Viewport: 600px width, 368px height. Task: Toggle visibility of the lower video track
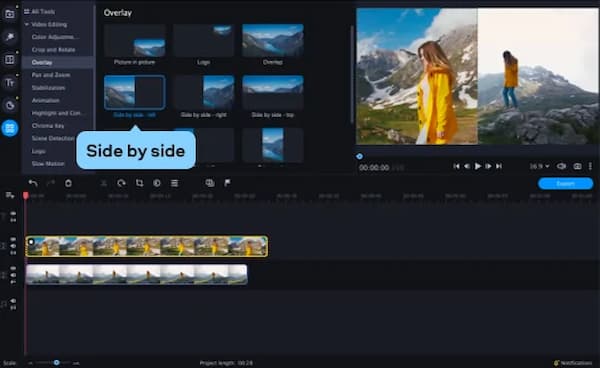coord(13,268)
